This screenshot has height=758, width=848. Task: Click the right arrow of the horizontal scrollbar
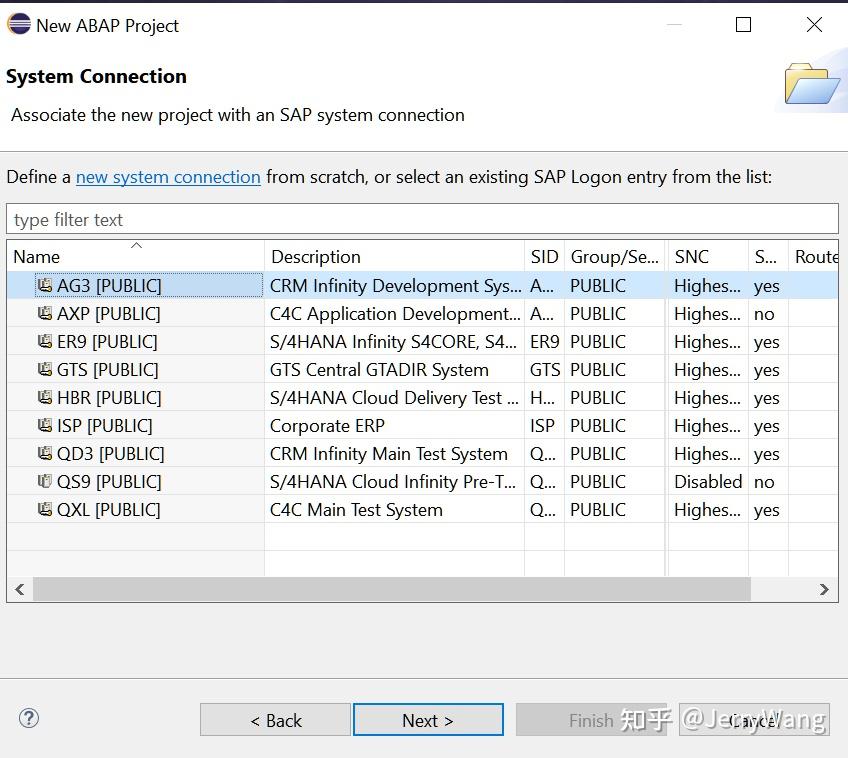[824, 589]
